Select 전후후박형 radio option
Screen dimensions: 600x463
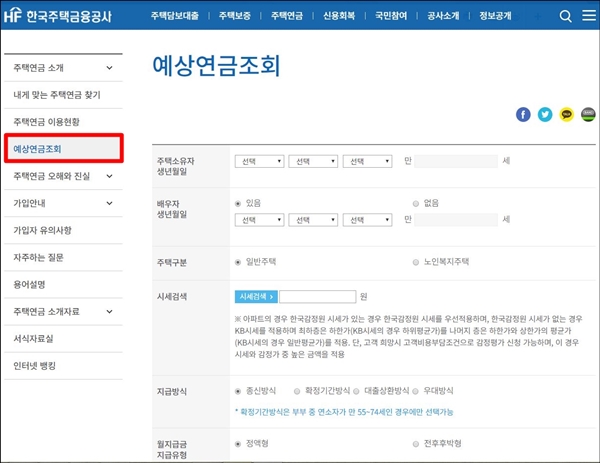pyautogui.click(x=416, y=443)
